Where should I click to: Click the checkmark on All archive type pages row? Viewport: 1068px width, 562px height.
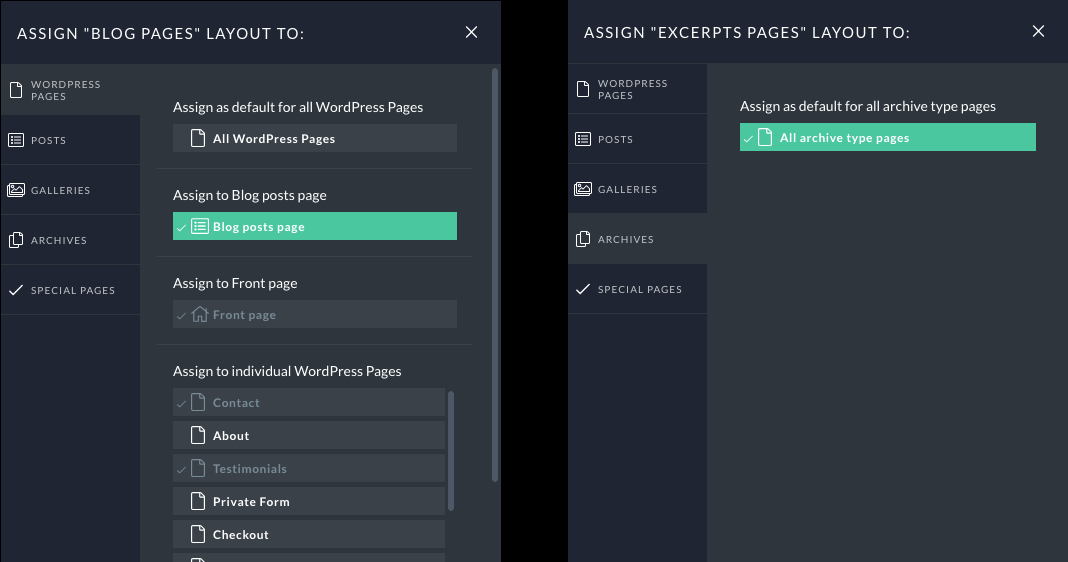click(x=748, y=139)
